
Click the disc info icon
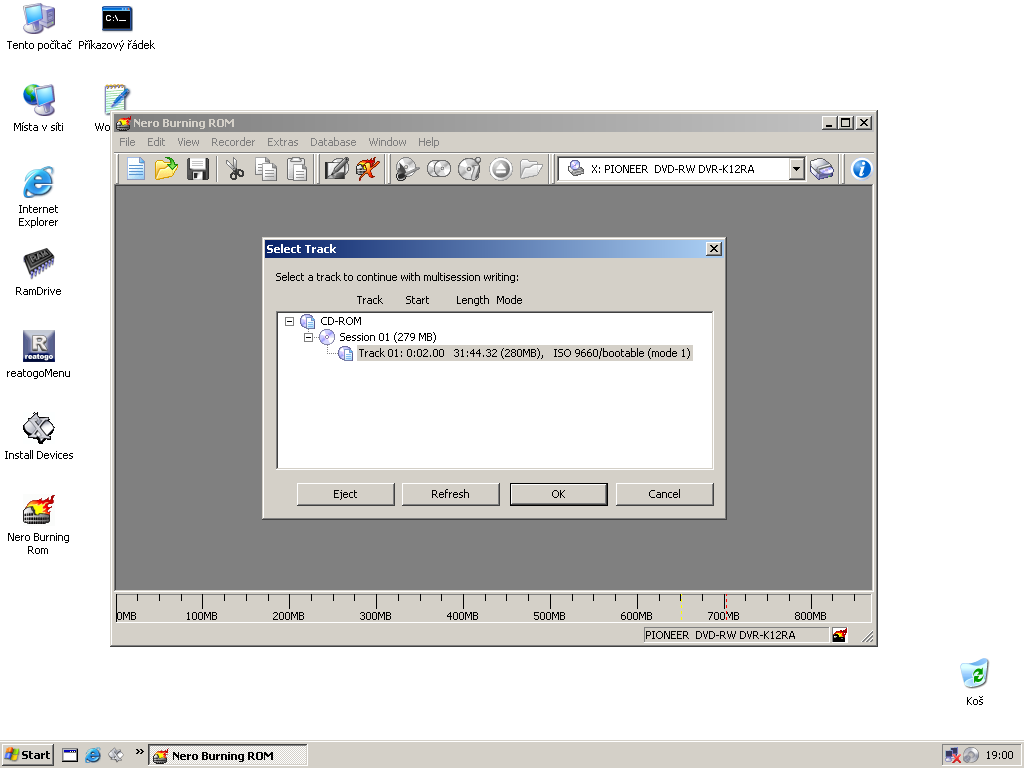[470, 169]
